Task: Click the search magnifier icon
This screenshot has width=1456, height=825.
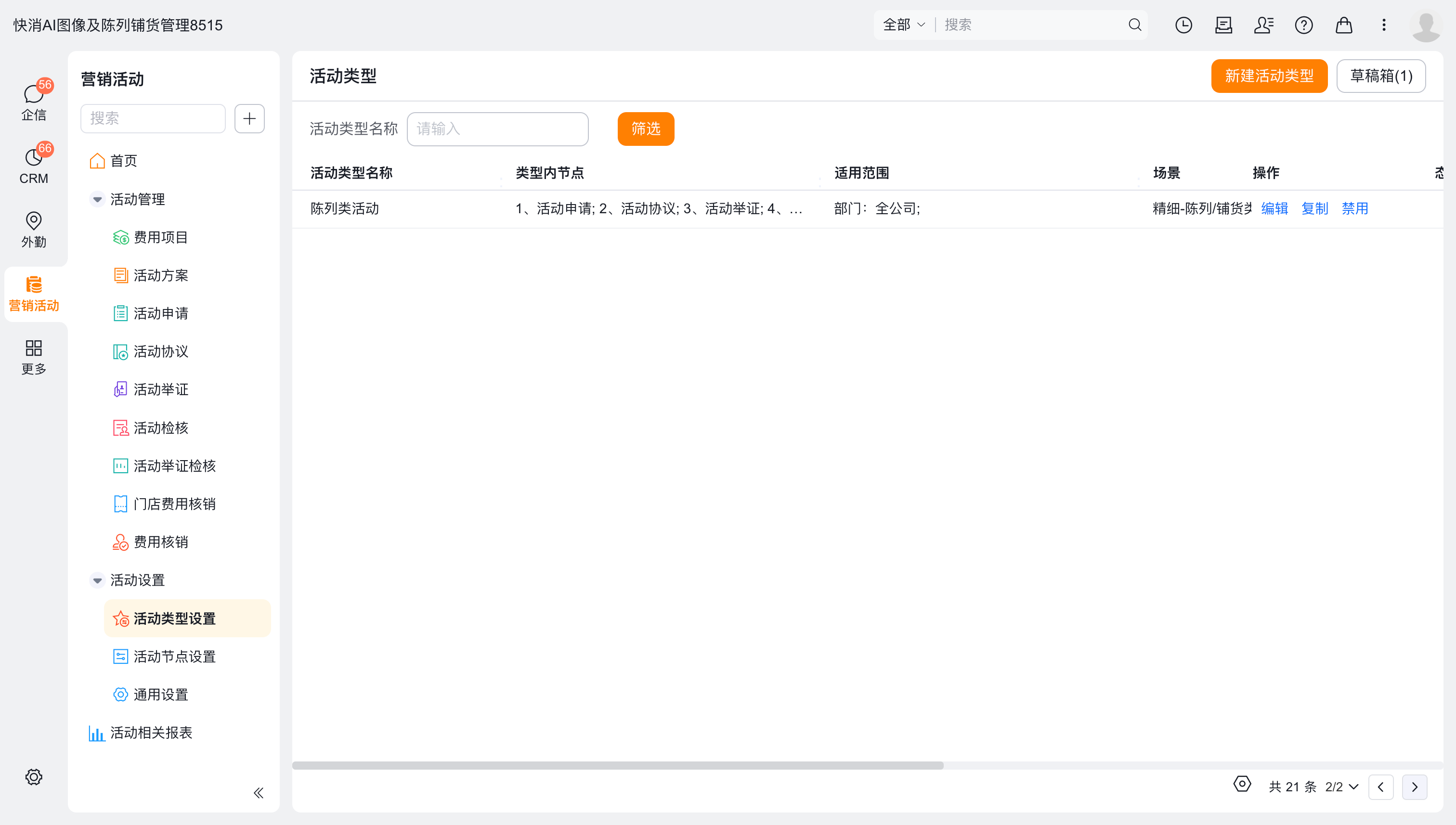Action: coord(1135,25)
